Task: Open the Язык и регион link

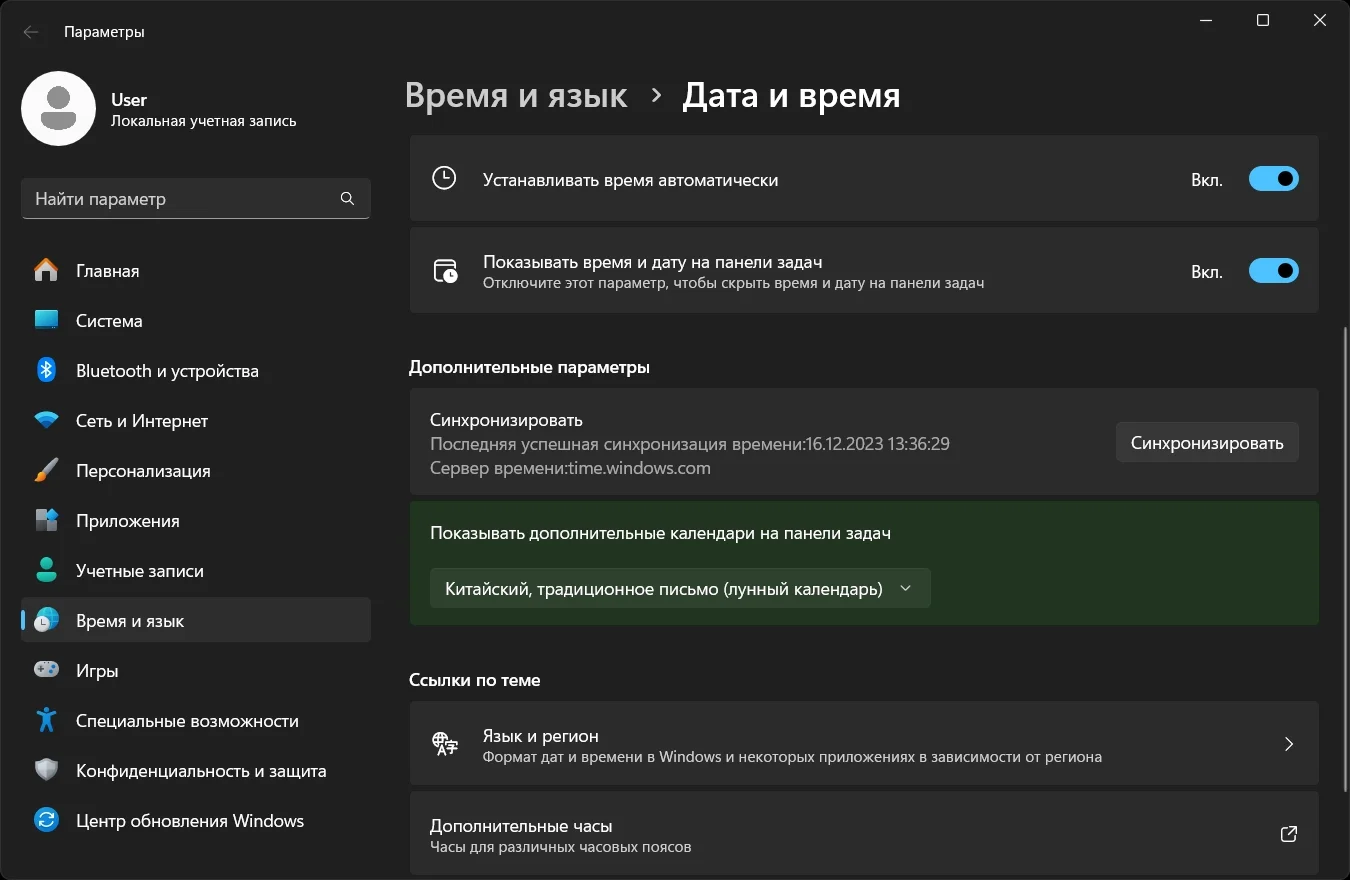Action: 864,745
